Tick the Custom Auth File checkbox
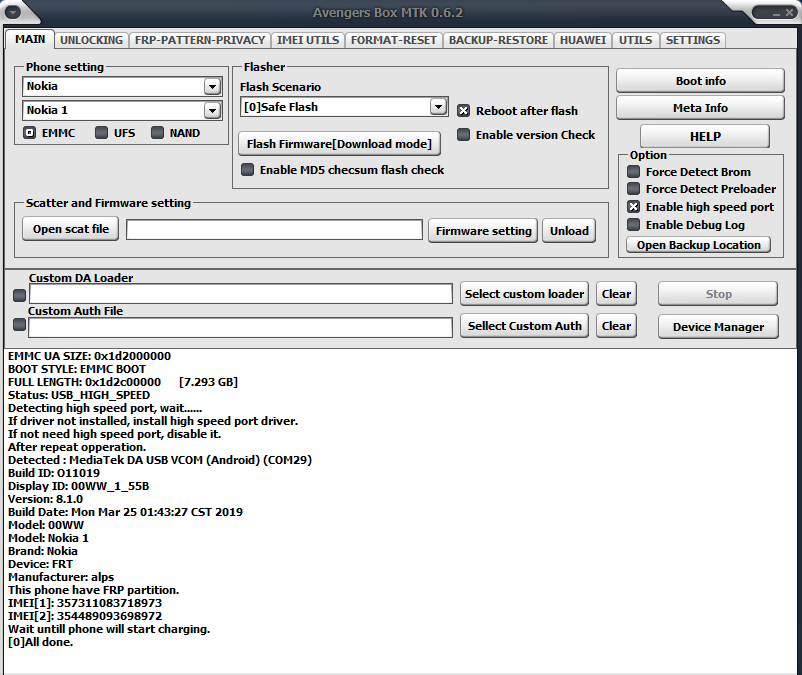 pyautogui.click(x=19, y=324)
